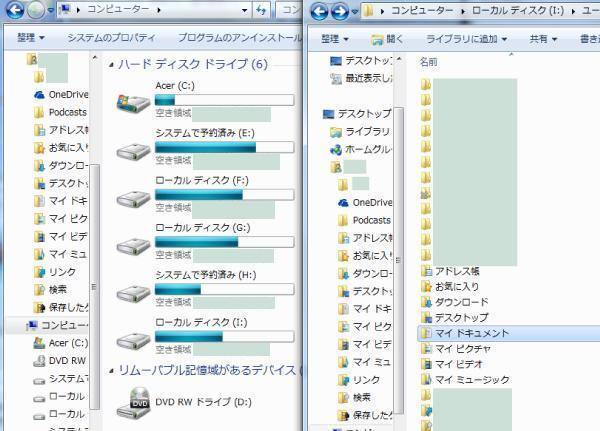Image resolution: width=600 pixels, height=431 pixels.
Task: Click システムのプロパティ in toolbar
Action: pyautogui.click(x=111, y=38)
